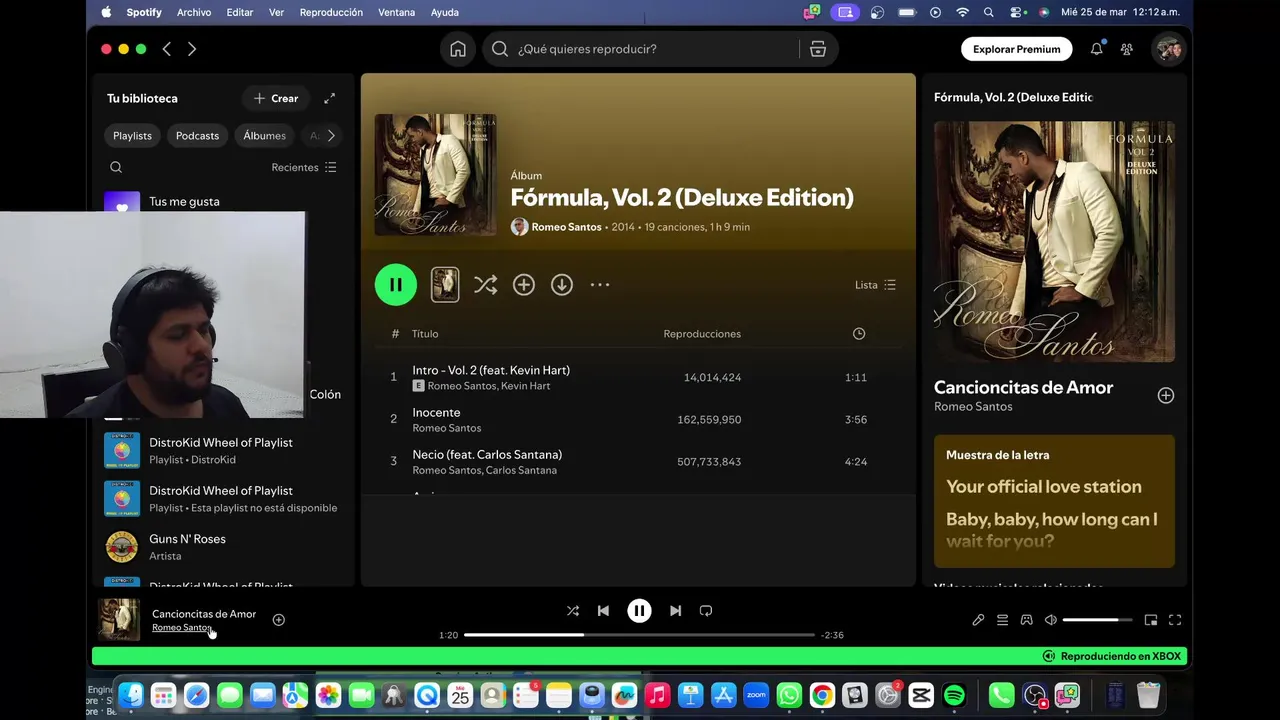1280x720 pixels.
Task: Open the notifications bell
Action: pos(1096,49)
